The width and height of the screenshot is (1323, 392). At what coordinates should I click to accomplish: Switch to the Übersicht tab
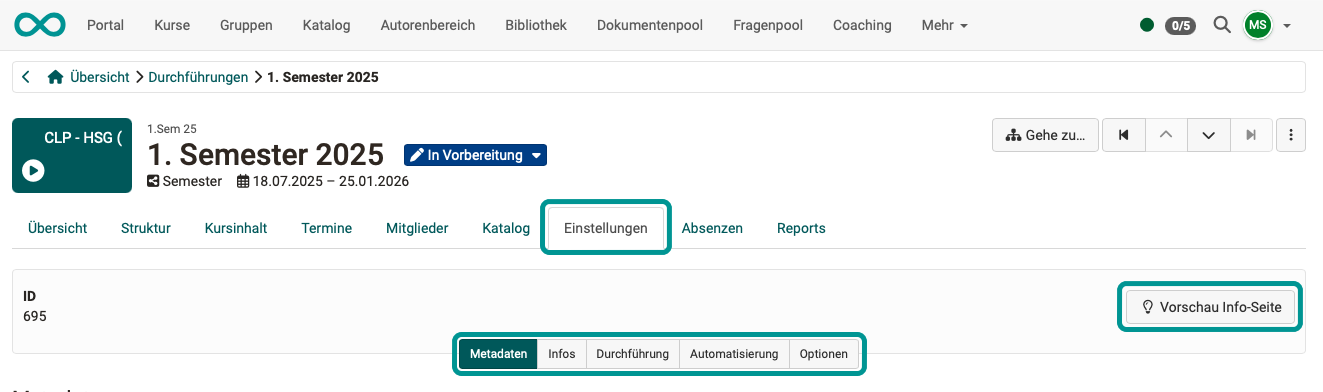pos(58,228)
